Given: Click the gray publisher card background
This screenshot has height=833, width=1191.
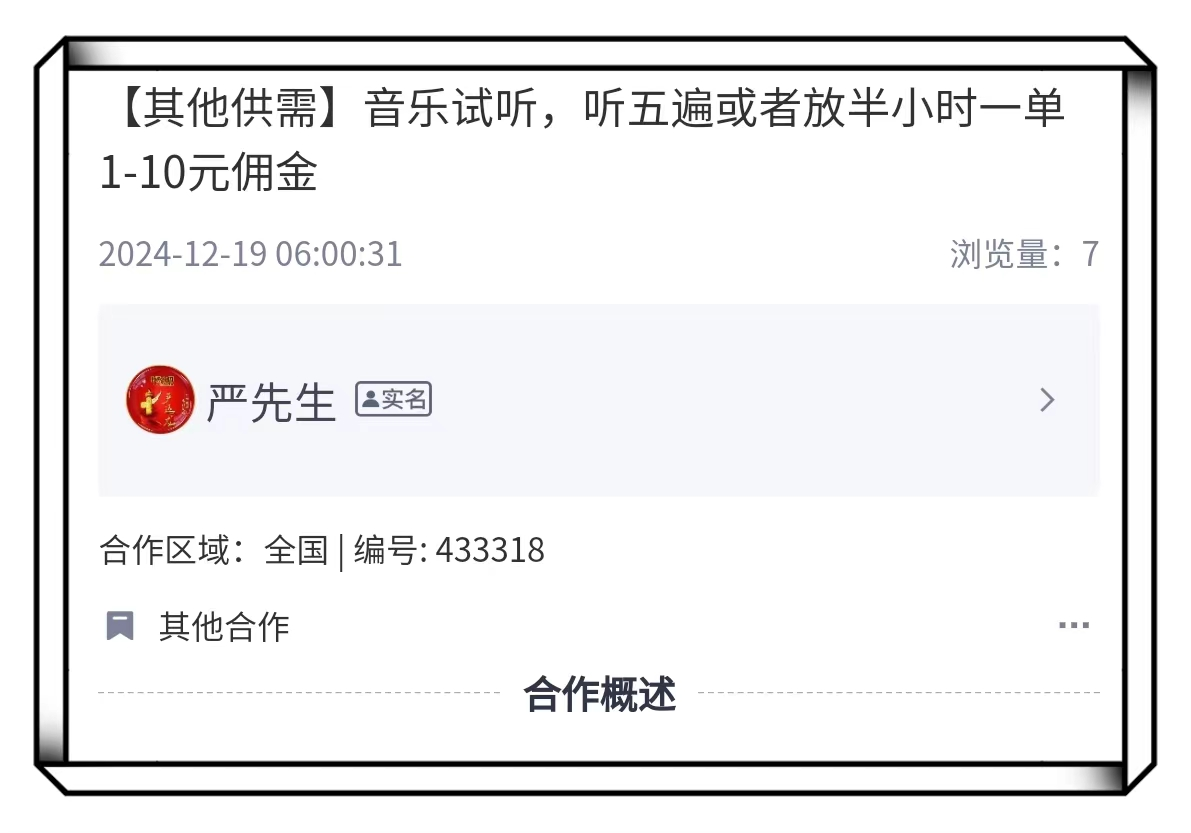Looking at the screenshot, I should (x=599, y=400).
